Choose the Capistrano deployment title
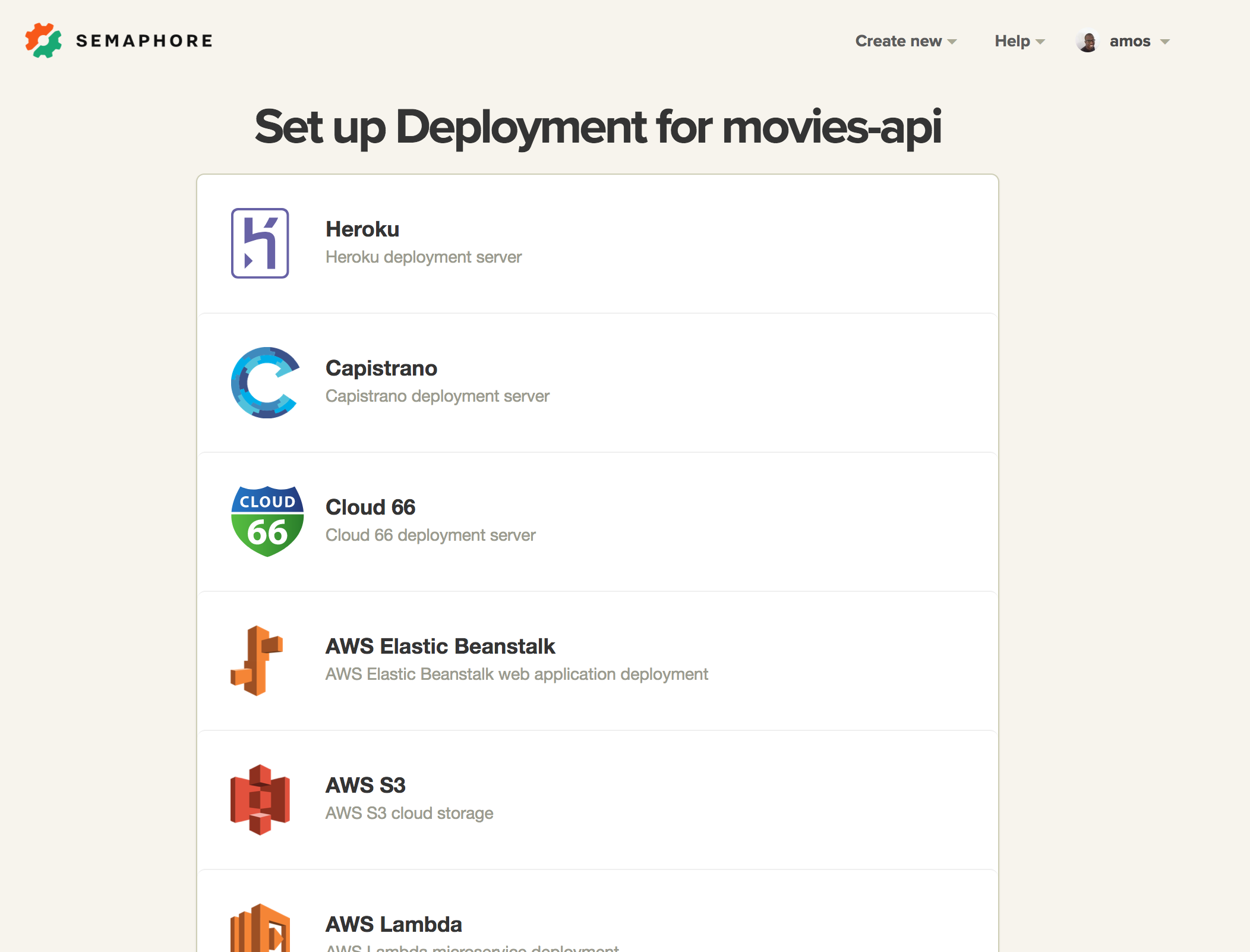 pos(381,368)
